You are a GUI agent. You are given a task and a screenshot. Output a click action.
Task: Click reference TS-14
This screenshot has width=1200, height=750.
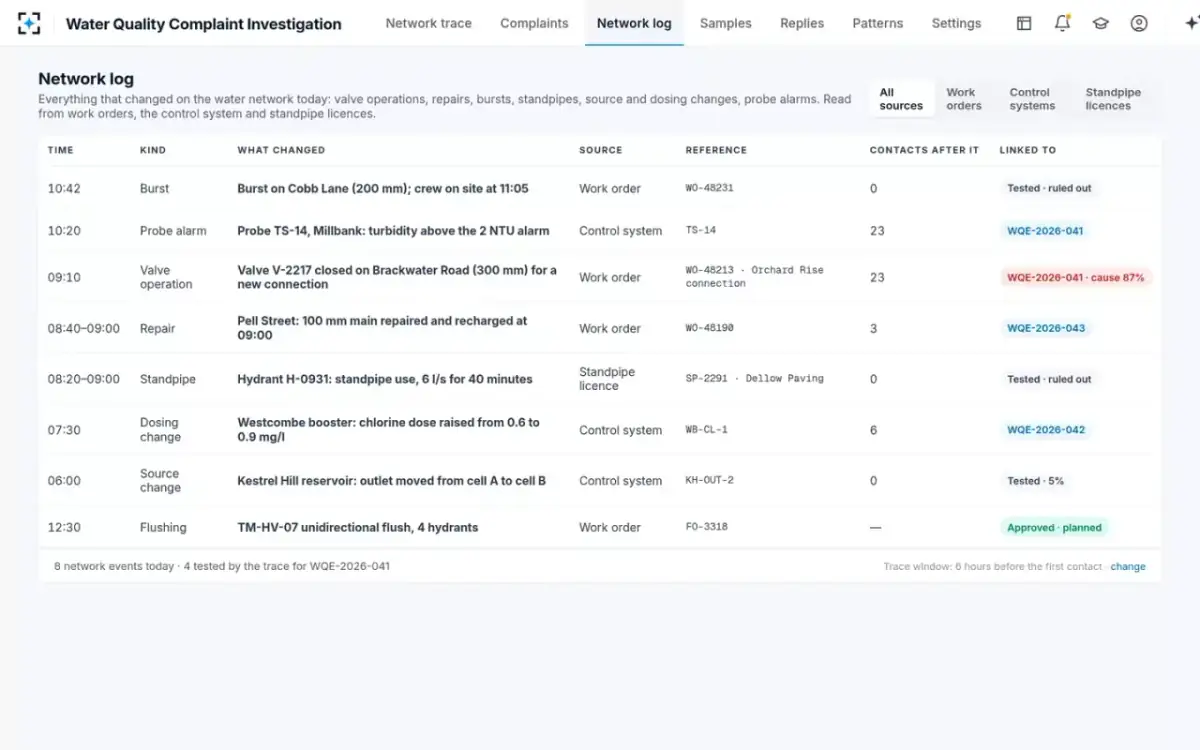[x=701, y=230]
